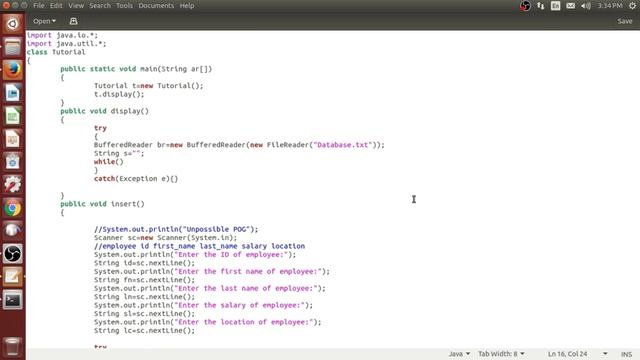Click the OBS indicator in top panel

click(x=525, y=6)
